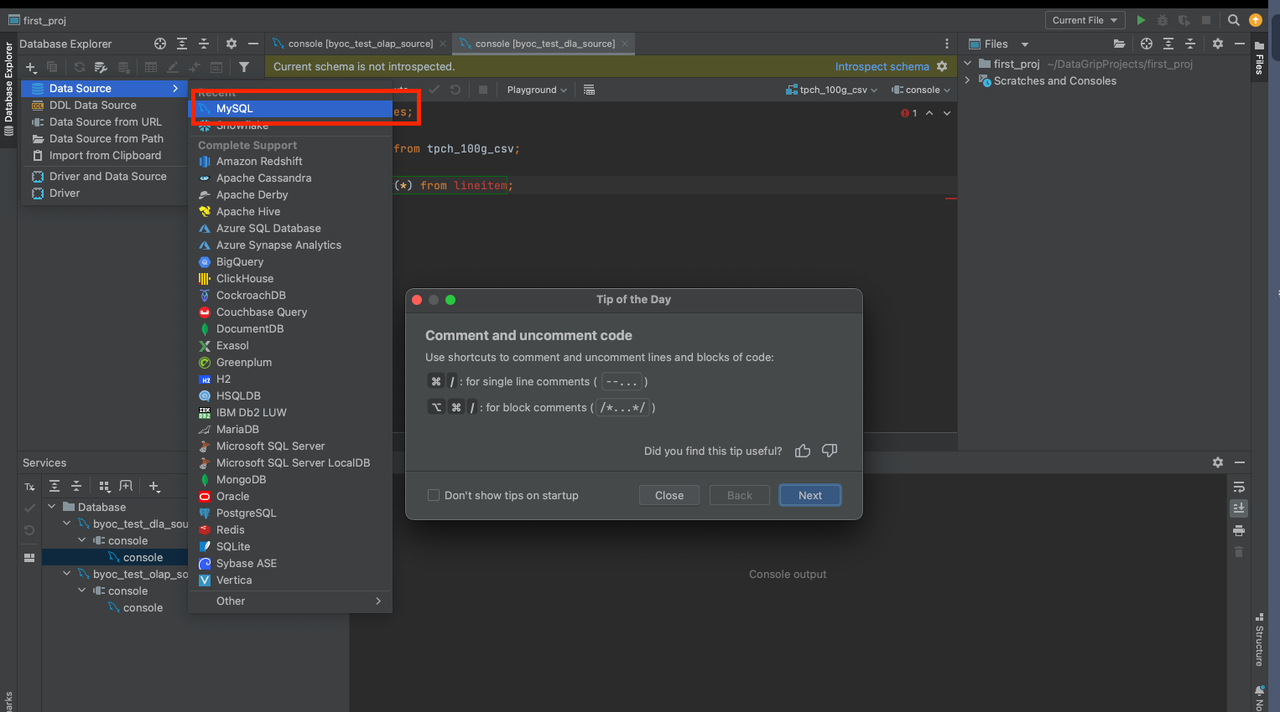Screen dimensions: 1280x712
Task: Open the tpch_100g_csv schema dropdown
Action: click(832, 90)
